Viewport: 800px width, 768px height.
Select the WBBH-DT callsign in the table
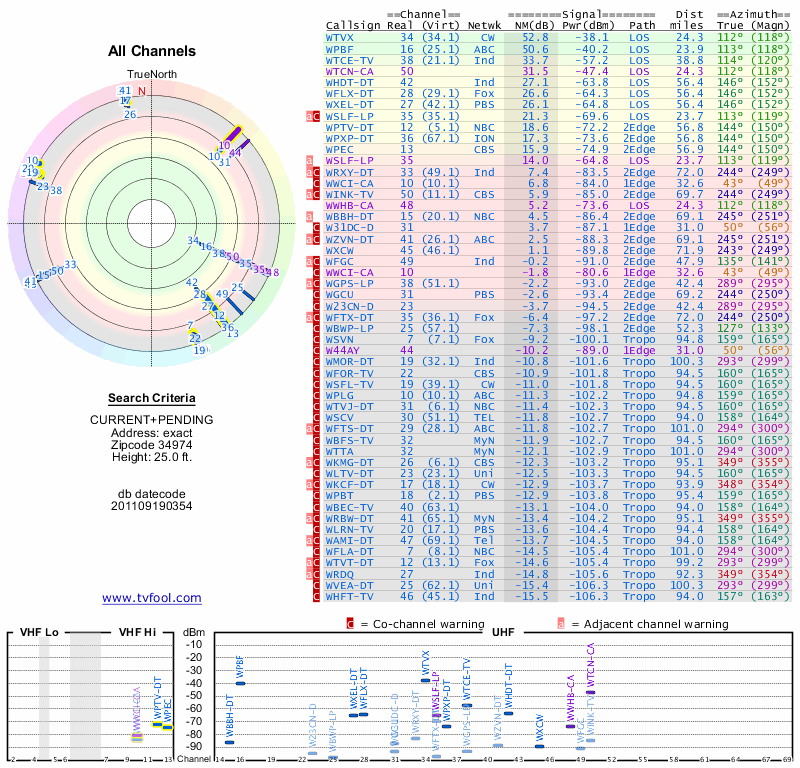point(349,216)
